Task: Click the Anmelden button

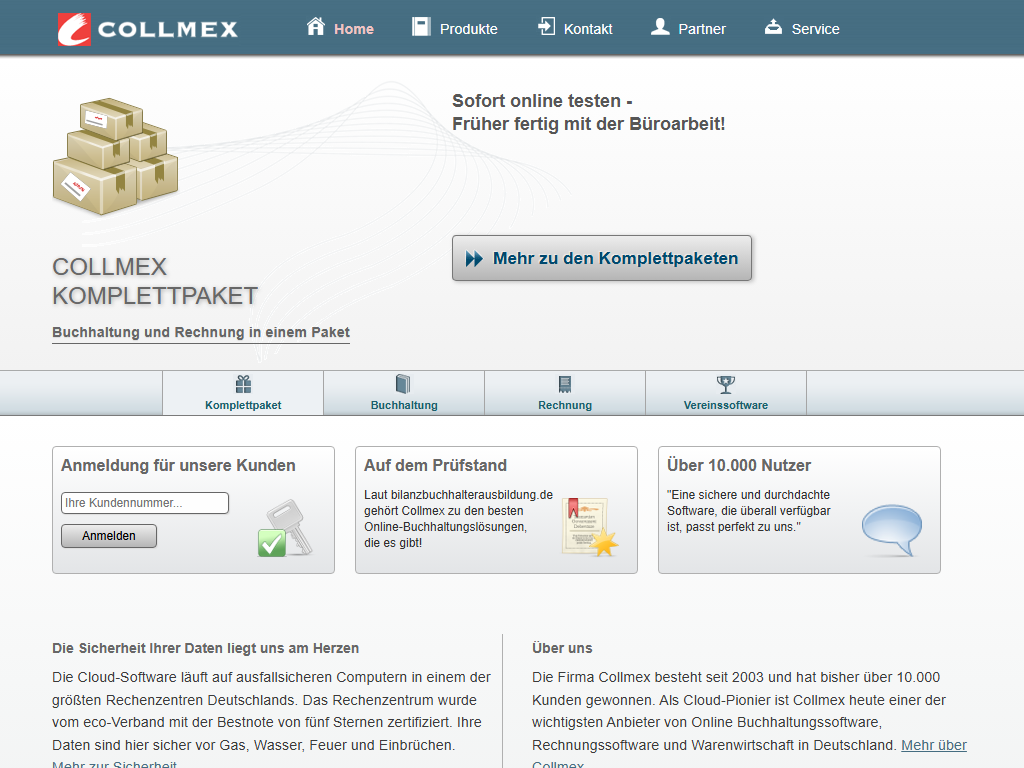Action: [x=109, y=536]
